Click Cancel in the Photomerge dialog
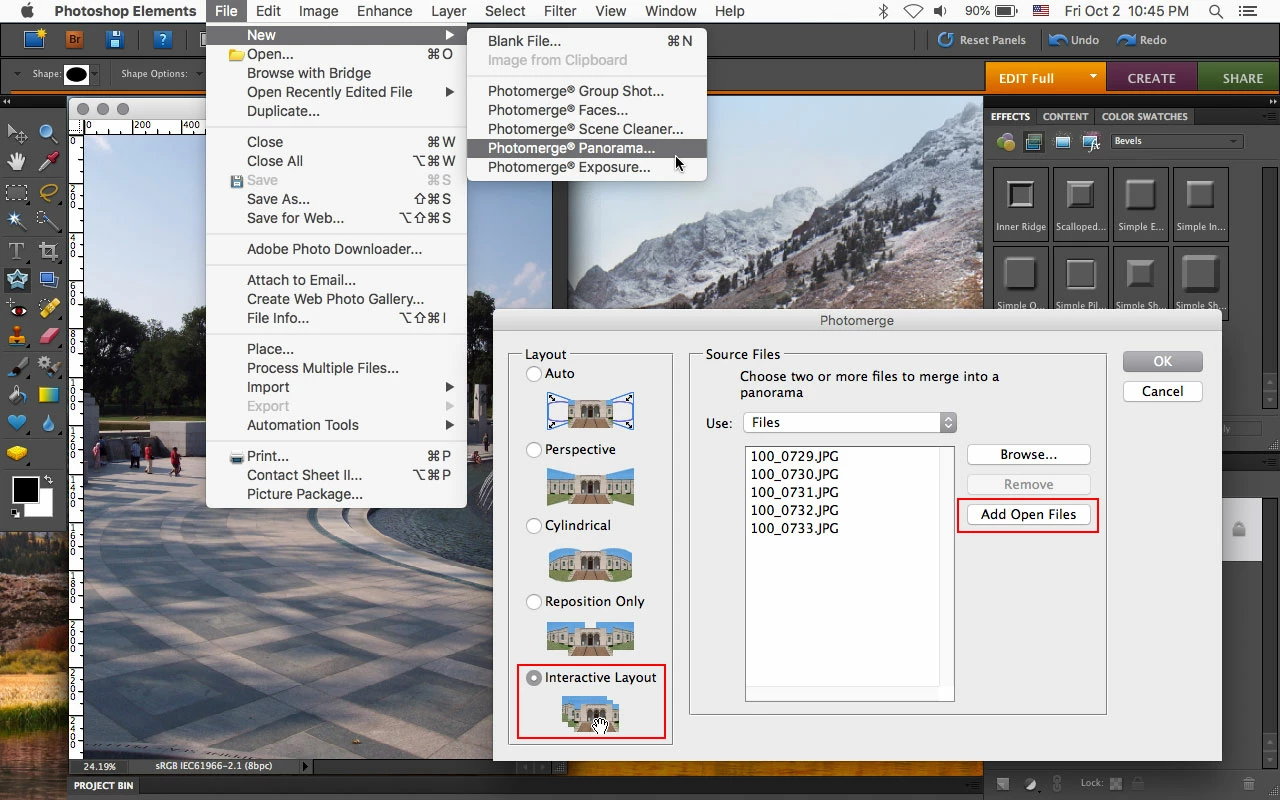 [x=1162, y=391]
